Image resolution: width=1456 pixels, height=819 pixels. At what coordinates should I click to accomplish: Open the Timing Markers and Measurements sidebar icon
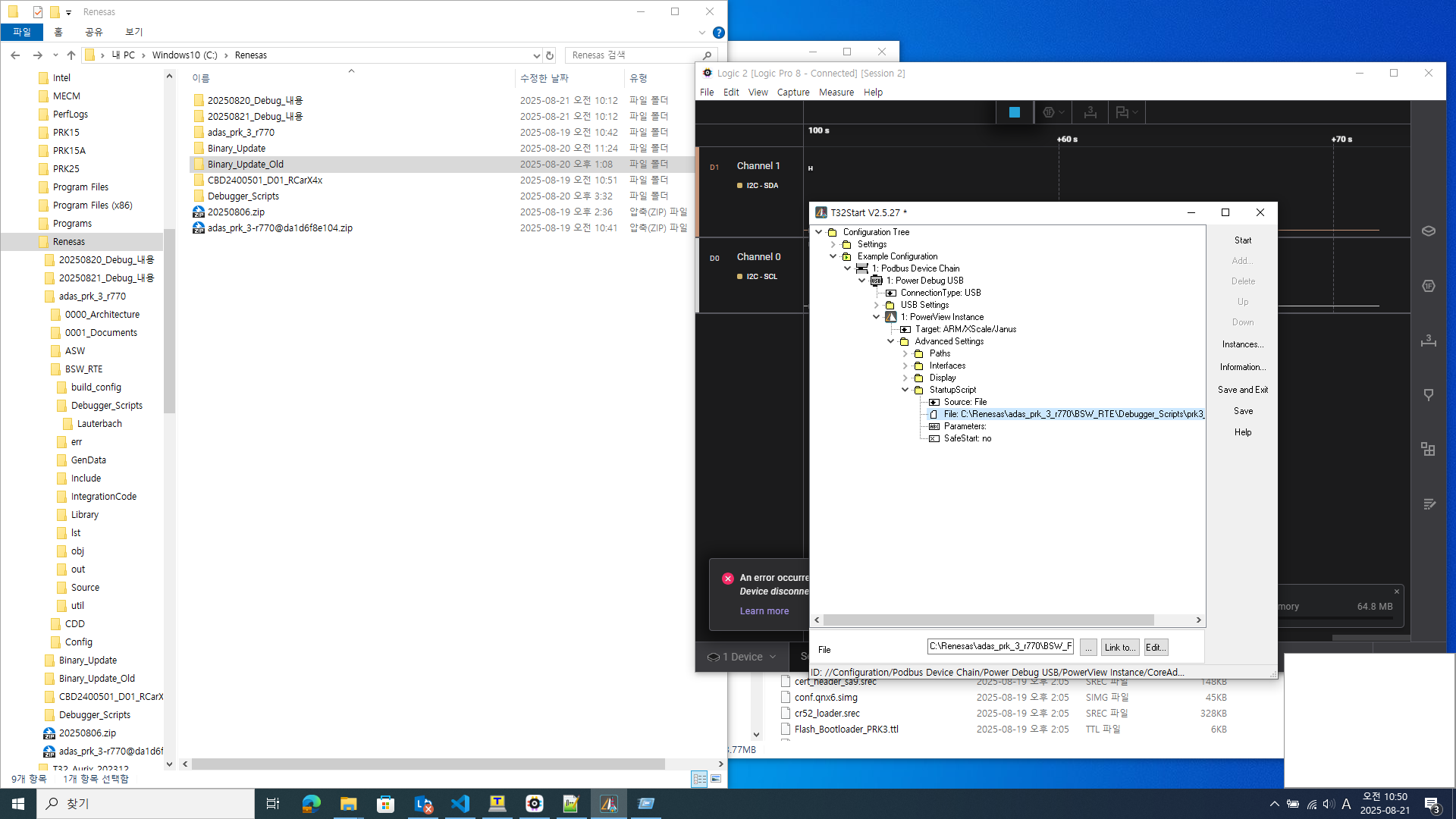coord(1428,340)
